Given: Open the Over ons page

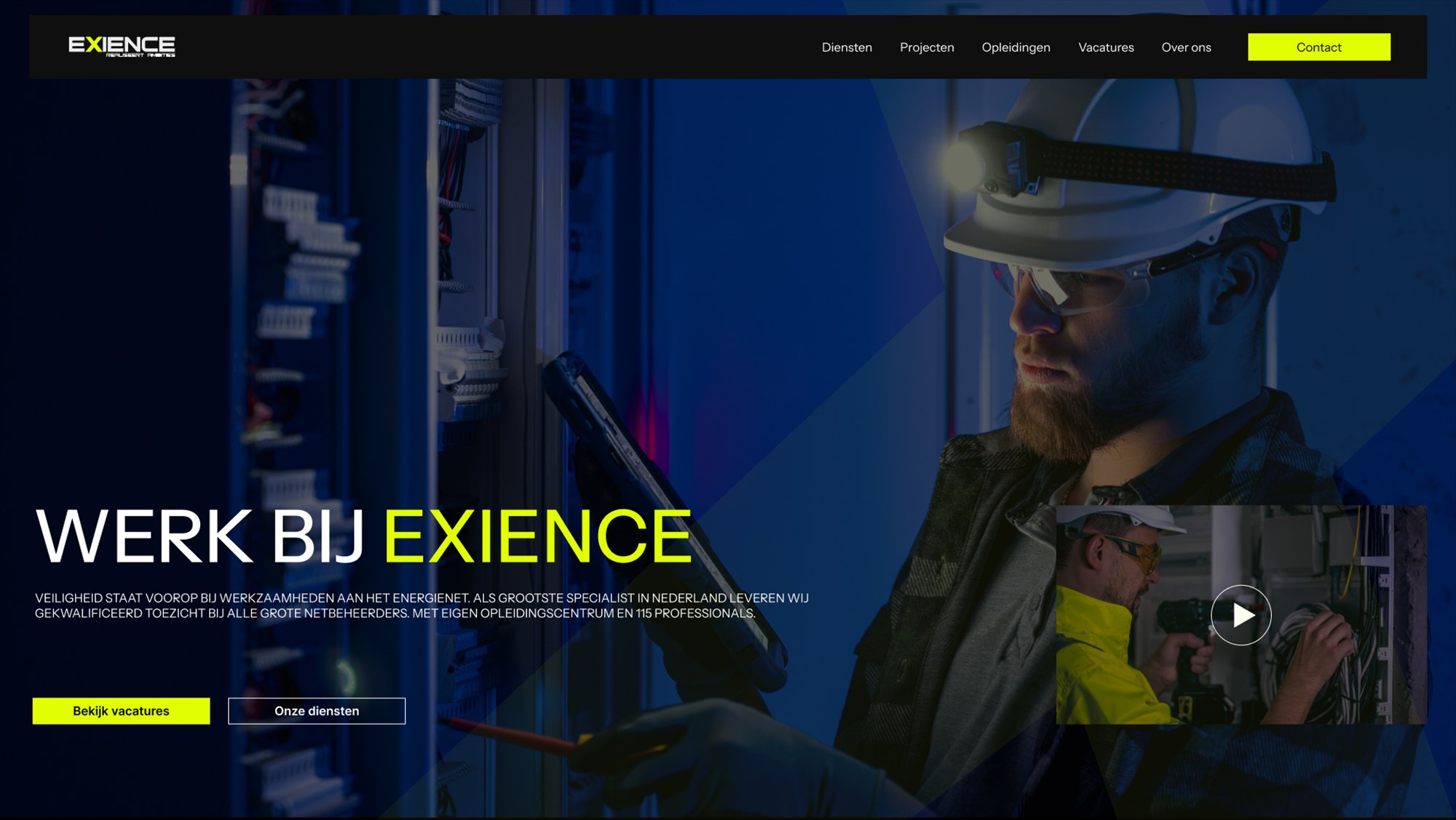Looking at the screenshot, I should pos(1186,47).
